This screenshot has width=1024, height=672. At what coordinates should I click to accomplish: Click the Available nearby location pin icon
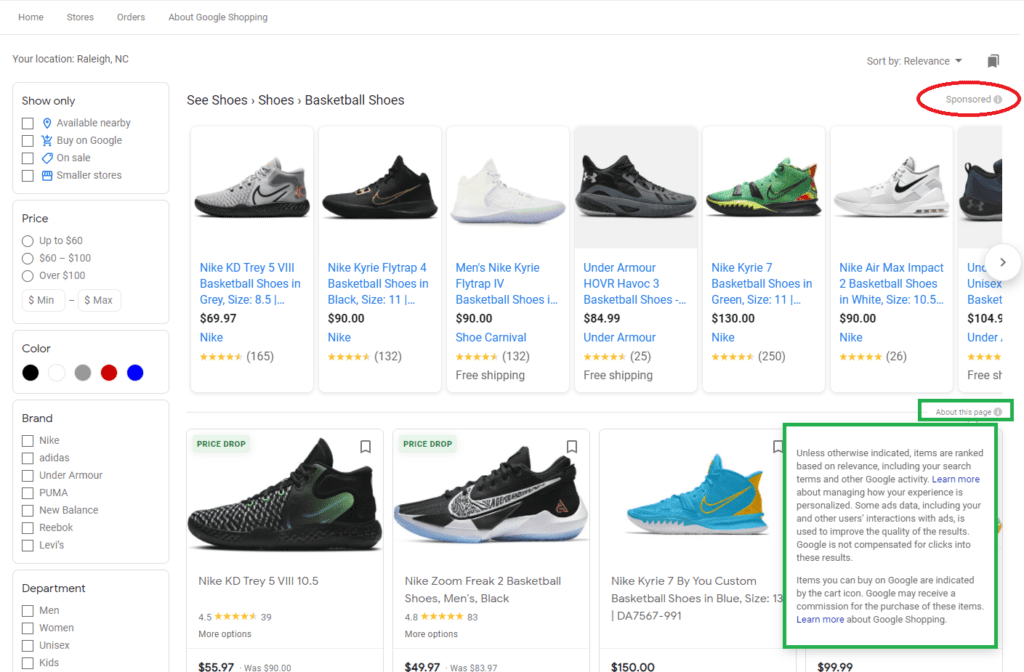pyautogui.click(x=47, y=123)
